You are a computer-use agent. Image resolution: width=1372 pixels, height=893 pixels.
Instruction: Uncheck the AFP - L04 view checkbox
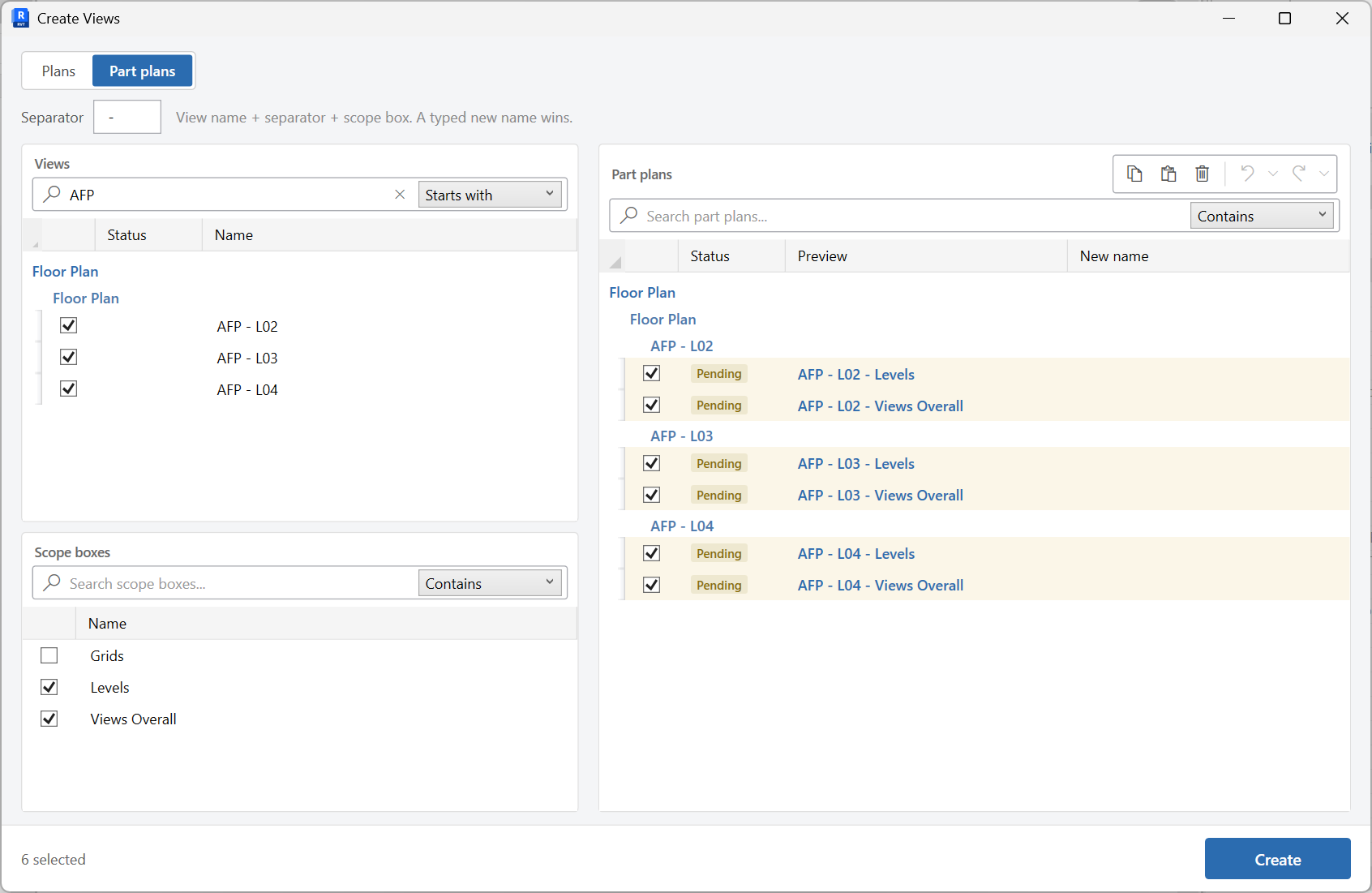69,389
